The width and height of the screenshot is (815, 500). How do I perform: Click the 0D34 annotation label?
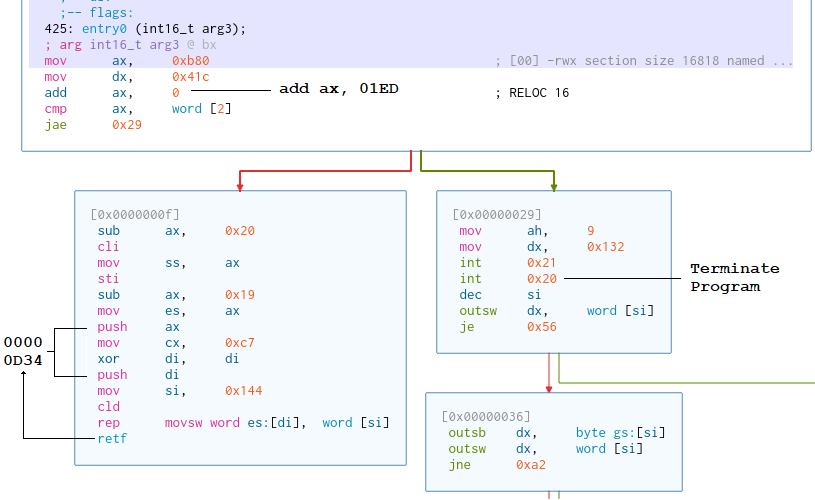(23, 360)
